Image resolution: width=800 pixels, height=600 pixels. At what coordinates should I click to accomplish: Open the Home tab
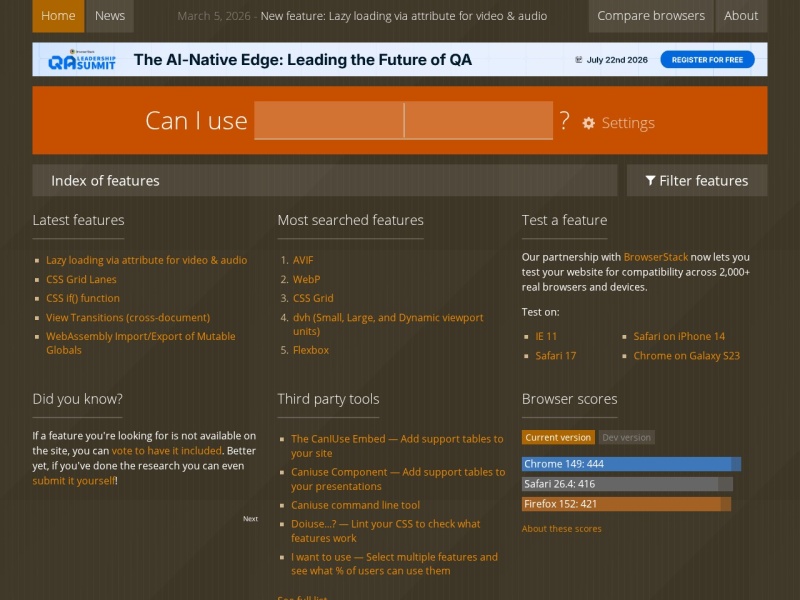58,16
